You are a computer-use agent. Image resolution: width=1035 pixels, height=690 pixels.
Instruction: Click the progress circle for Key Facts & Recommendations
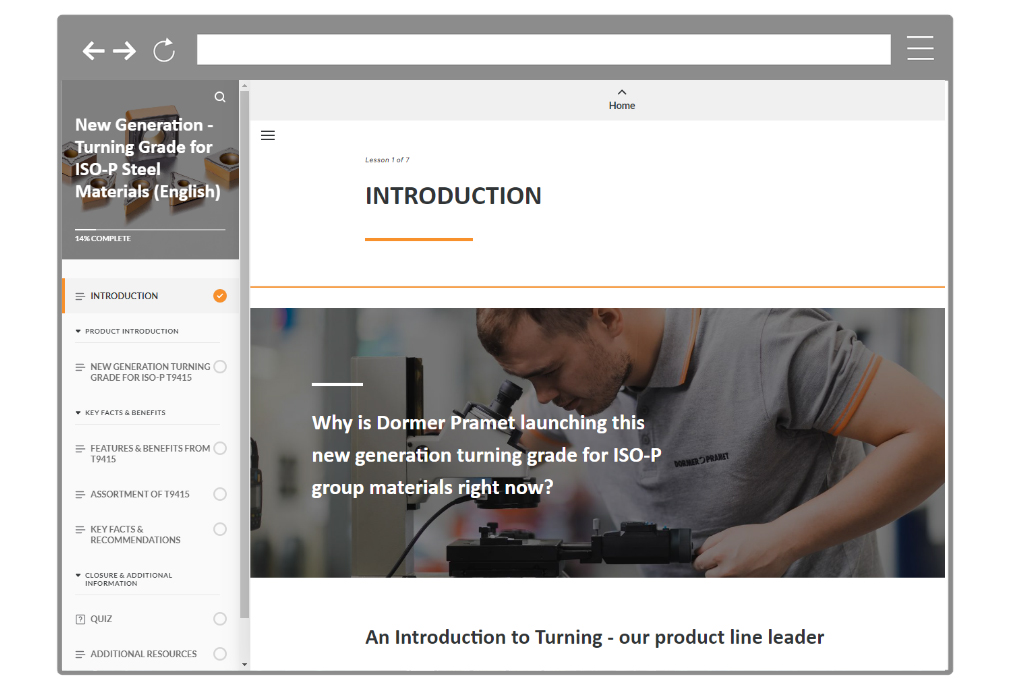coord(220,529)
